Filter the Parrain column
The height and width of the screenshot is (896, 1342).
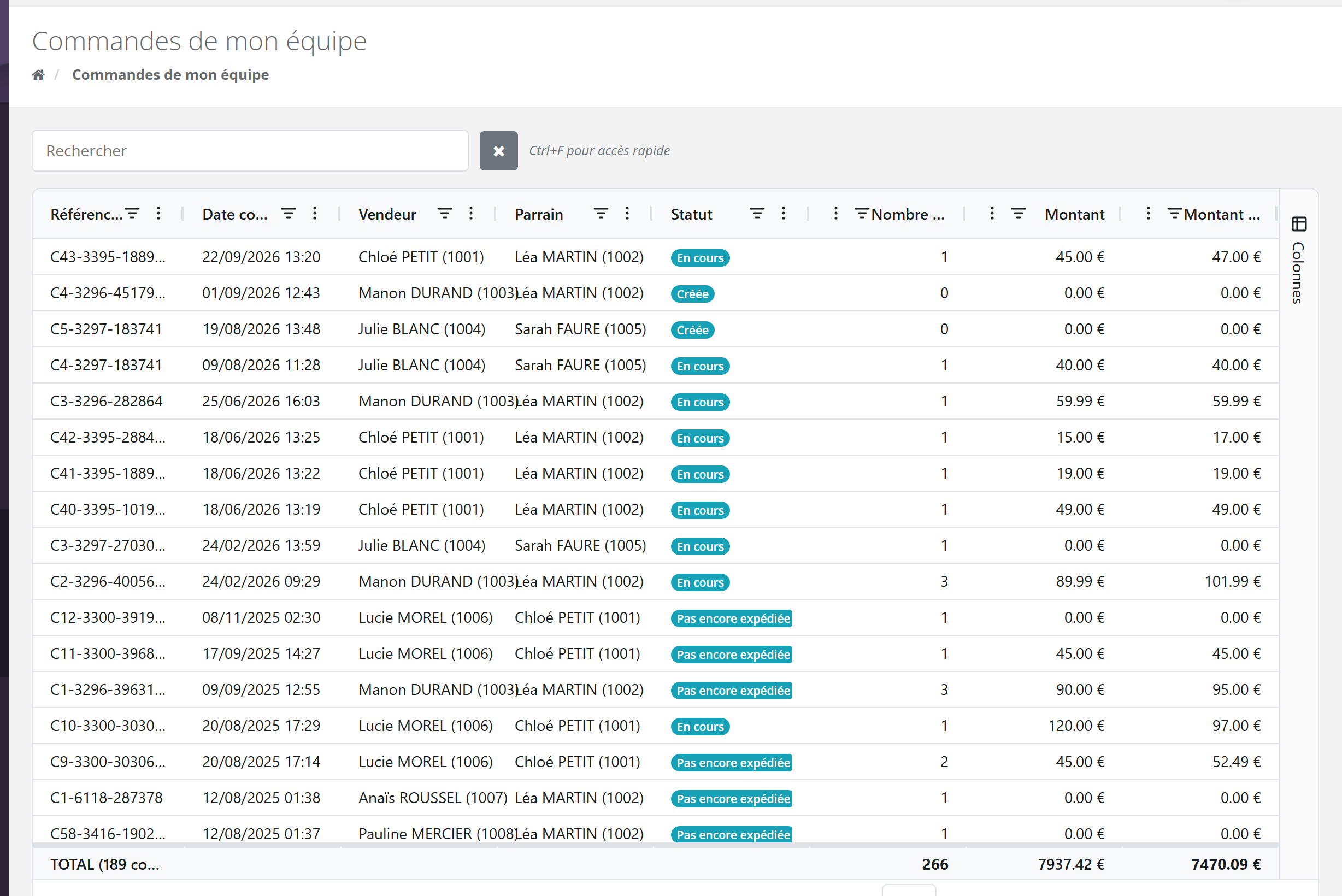[601, 214]
